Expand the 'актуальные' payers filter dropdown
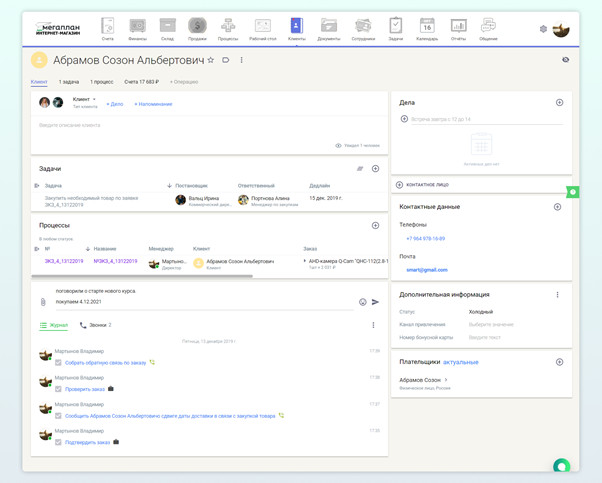Screen dimensions: 602x483 pyautogui.click(x=461, y=362)
